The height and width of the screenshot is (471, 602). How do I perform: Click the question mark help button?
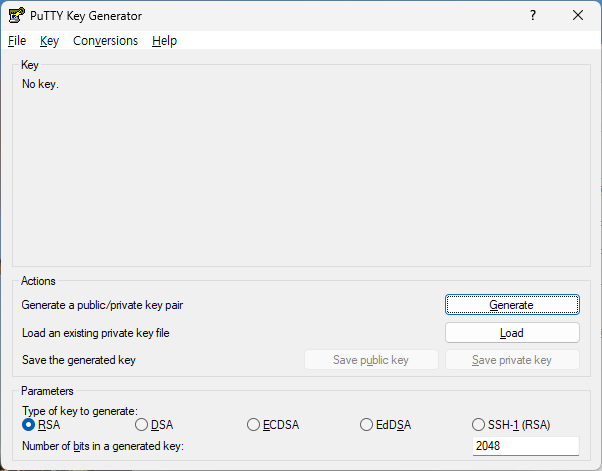pyautogui.click(x=533, y=16)
